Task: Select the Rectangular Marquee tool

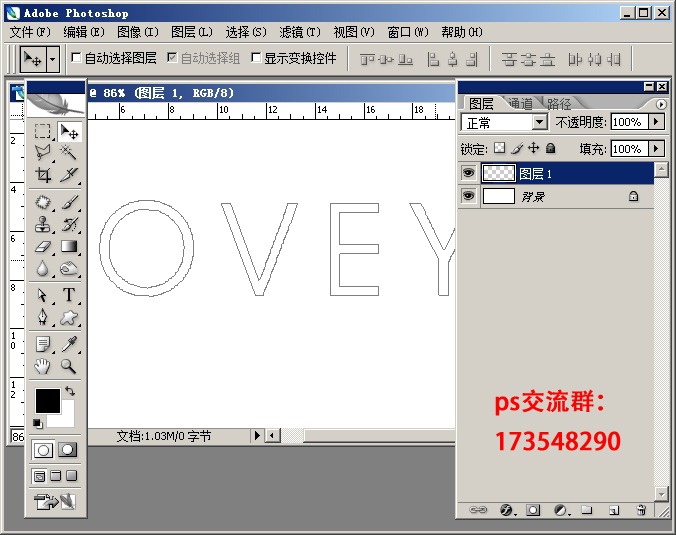Action: click(42, 131)
